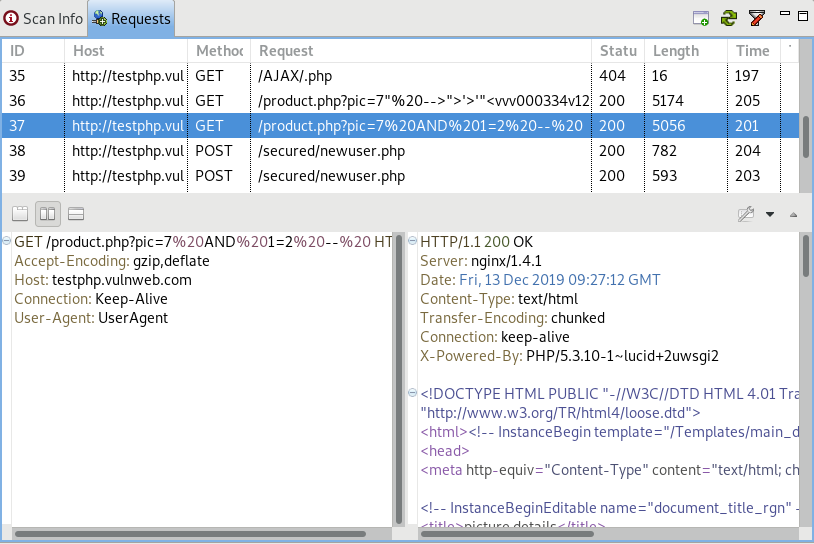Image resolution: width=814 pixels, height=544 pixels.
Task: Collapse the panel with the up-arrow icon
Action: (794, 214)
